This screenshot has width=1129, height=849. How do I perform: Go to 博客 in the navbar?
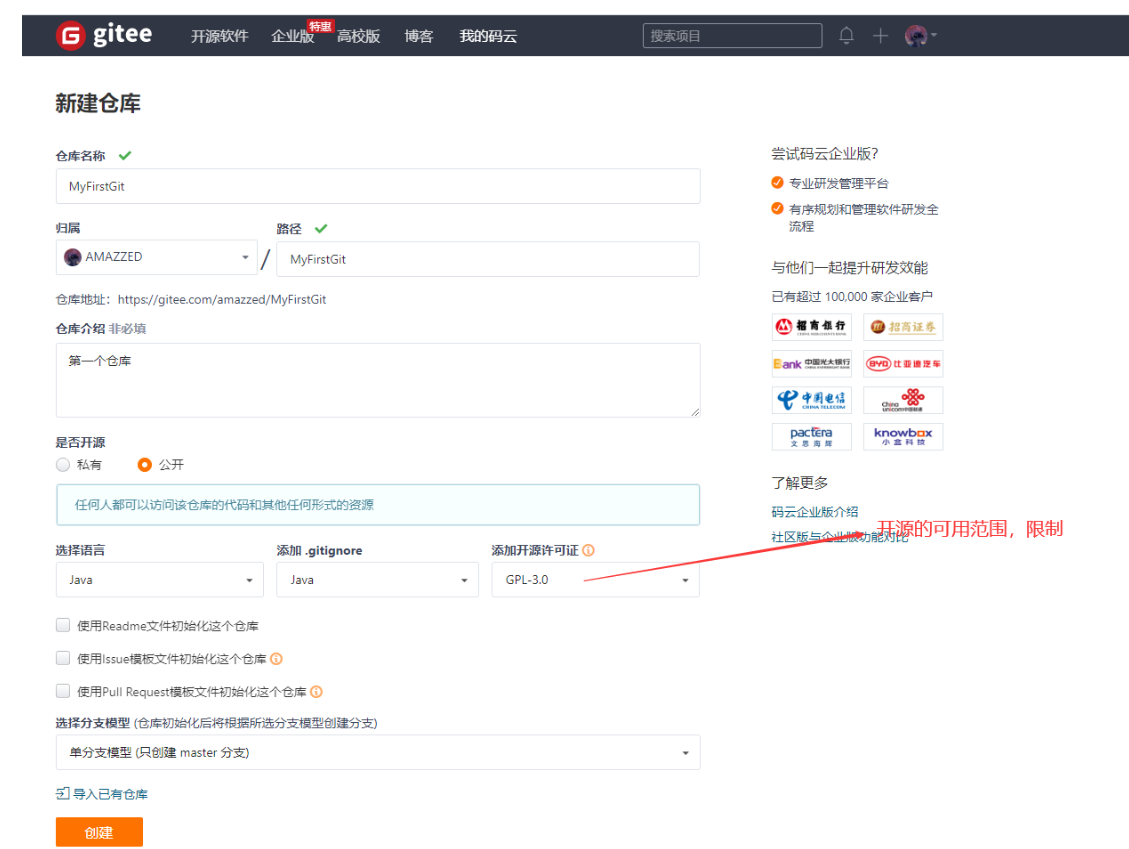click(x=418, y=36)
